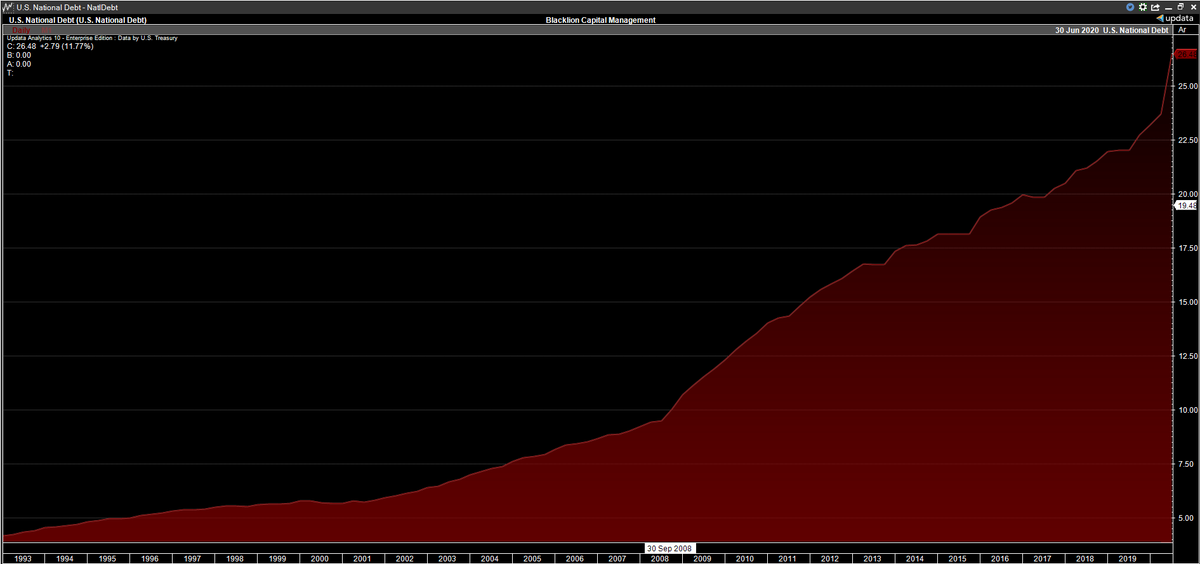Click the B: 0.00 readout

[x=19, y=55]
